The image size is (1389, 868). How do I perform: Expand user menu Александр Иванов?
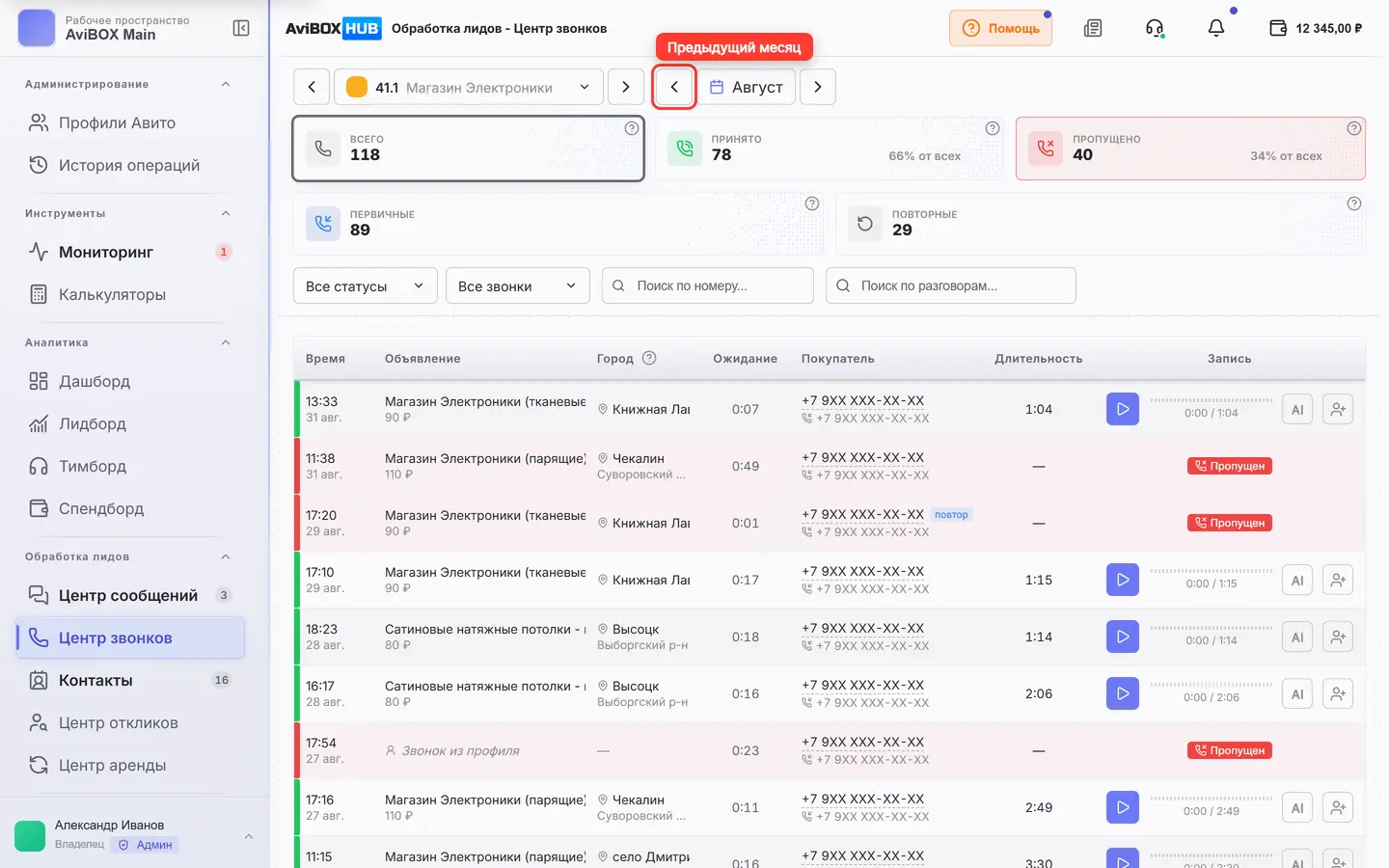coord(134,834)
